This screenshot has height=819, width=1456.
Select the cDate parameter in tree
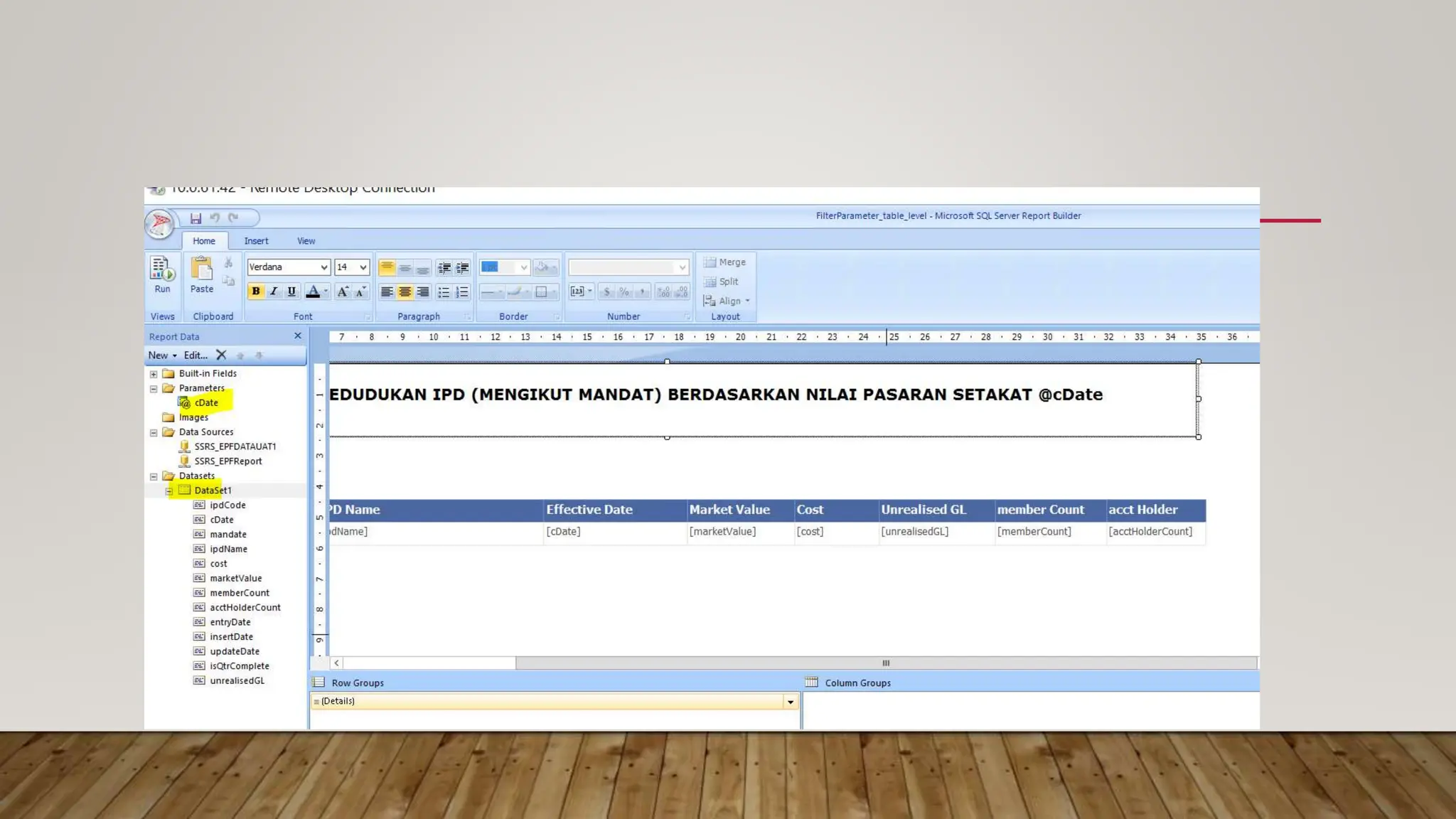(x=206, y=402)
